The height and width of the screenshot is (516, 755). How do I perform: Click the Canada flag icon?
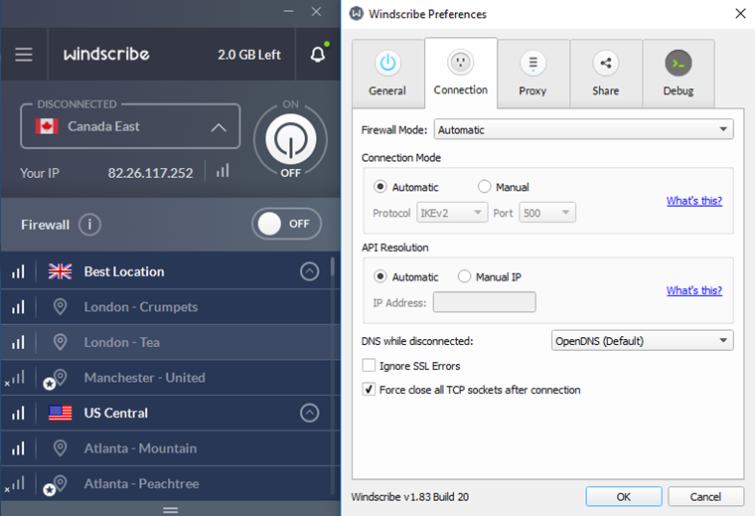47,127
